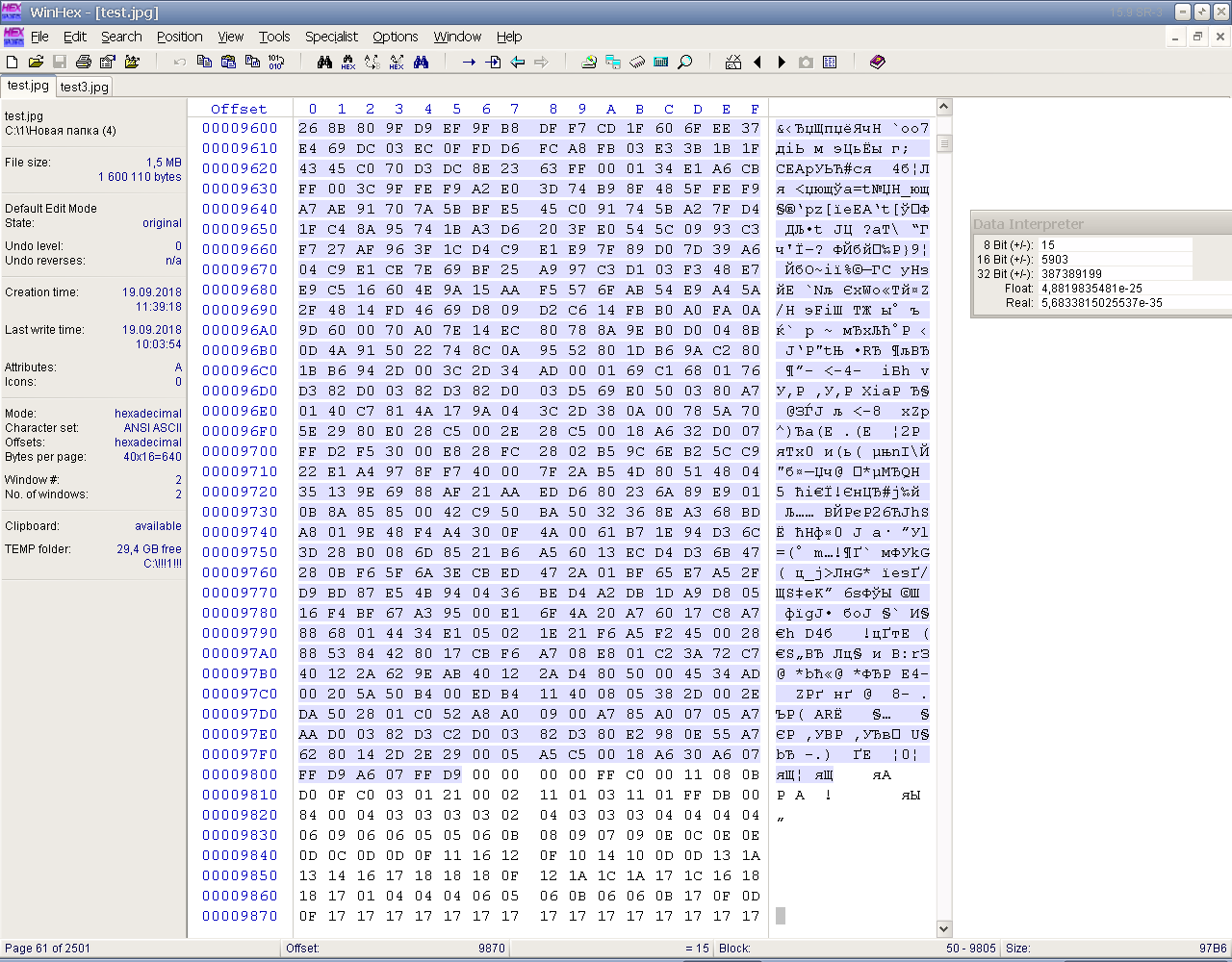Open a file with the folder icon

(36, 62)
